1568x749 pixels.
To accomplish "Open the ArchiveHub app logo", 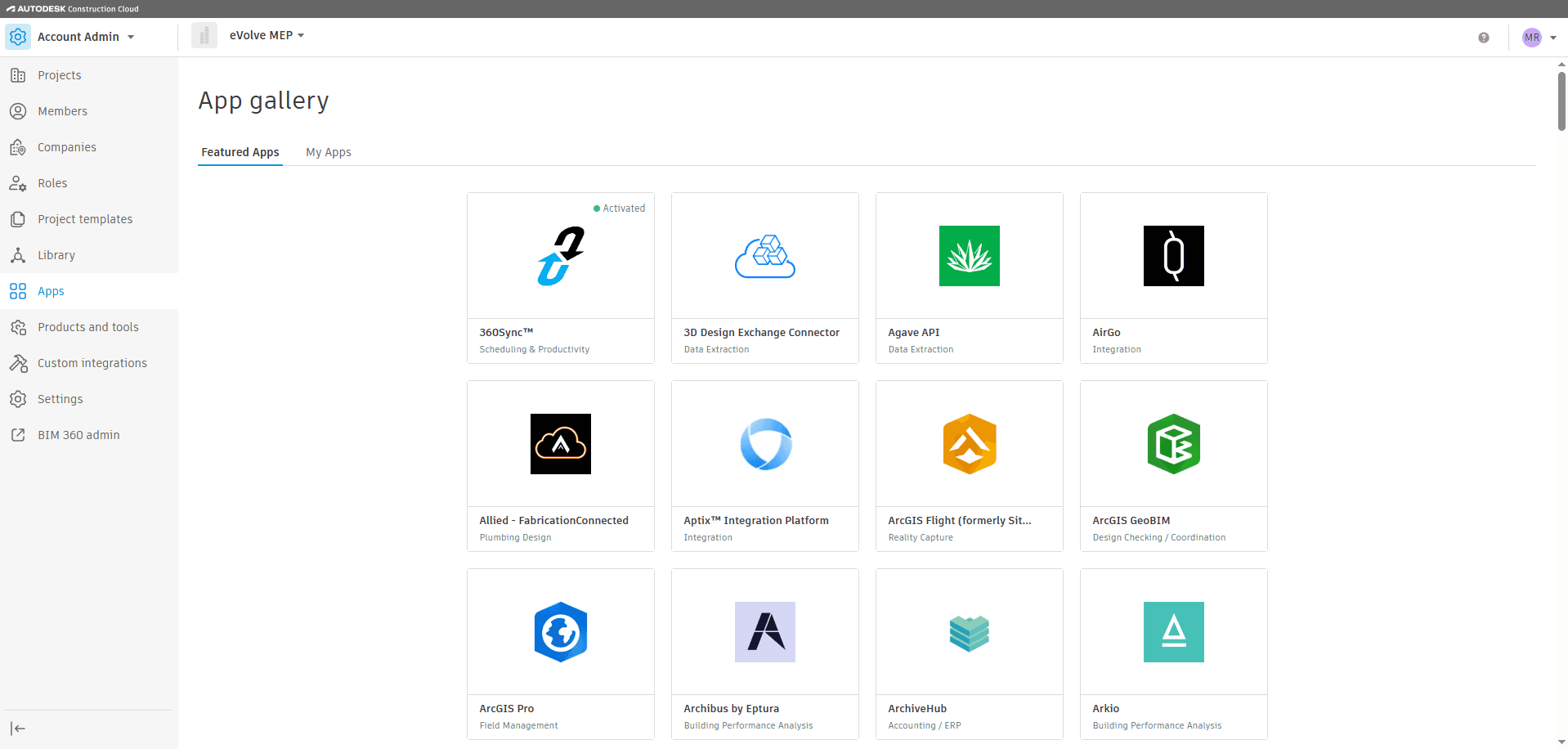I will pos(970,634).
